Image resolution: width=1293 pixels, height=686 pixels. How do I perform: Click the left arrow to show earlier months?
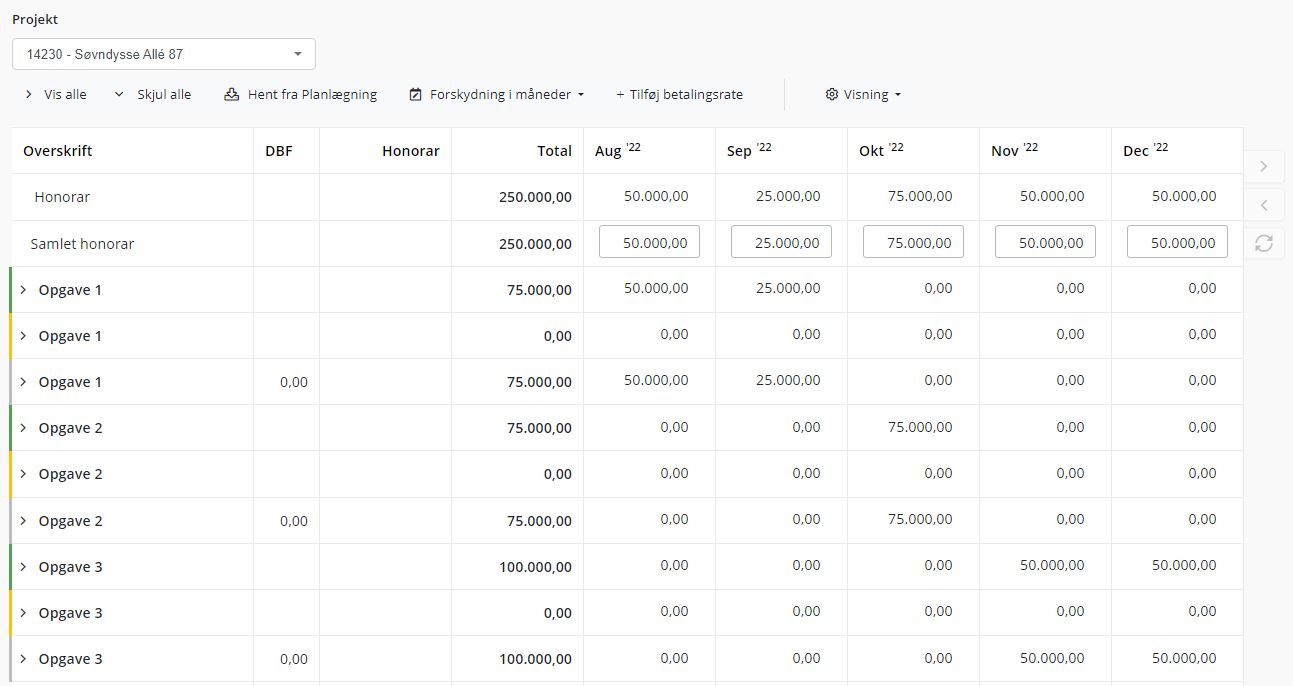(1264, 205)
